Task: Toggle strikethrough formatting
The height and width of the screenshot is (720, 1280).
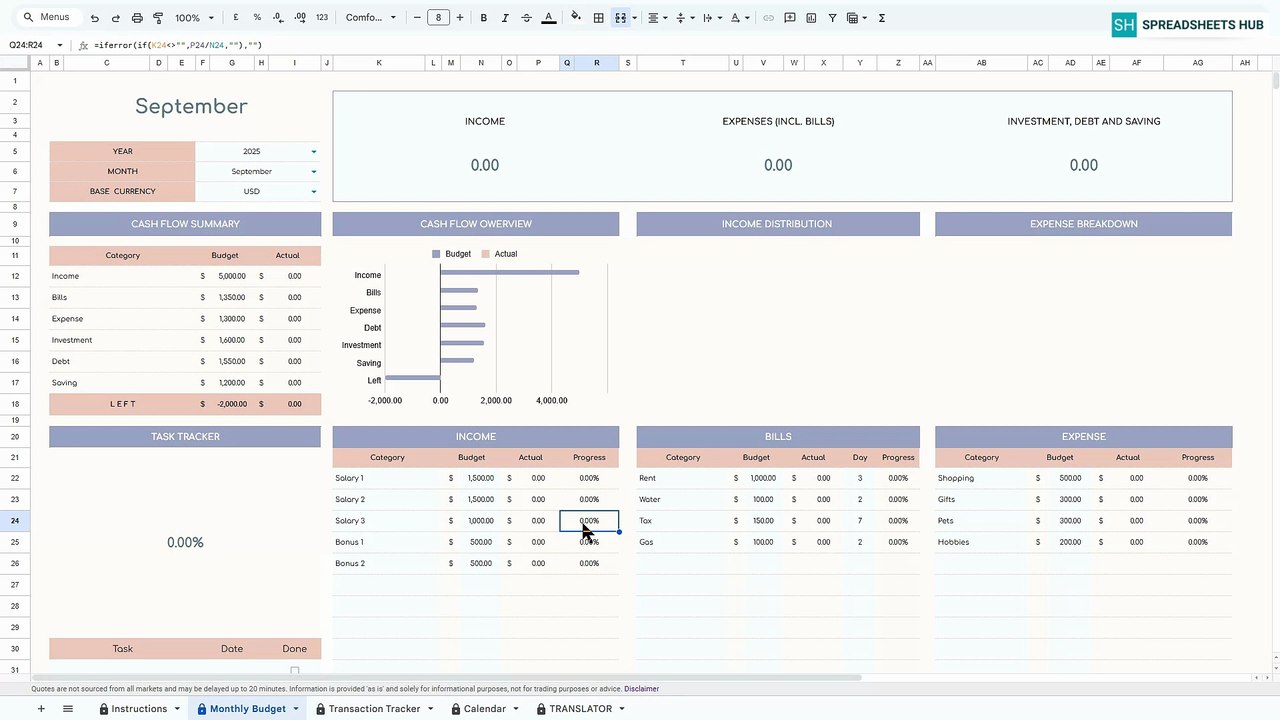Action: 526,18
